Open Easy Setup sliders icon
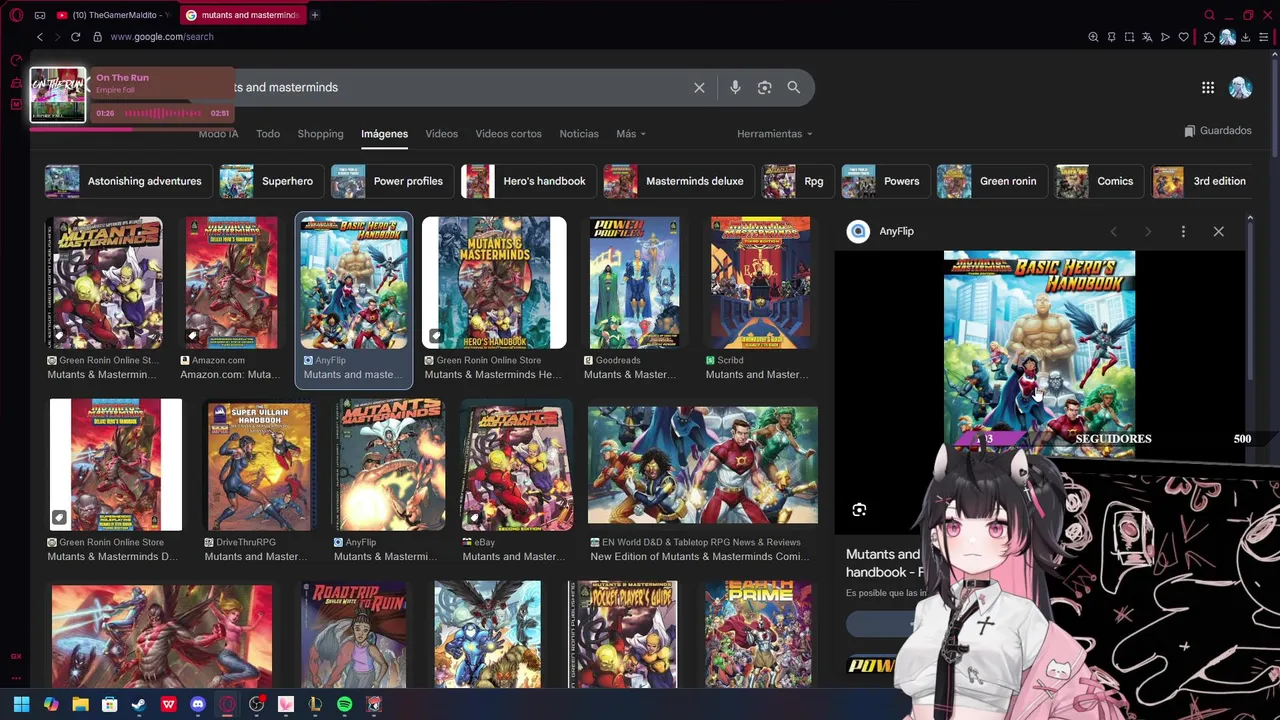Image resolution: width=1280 pixels, height=720 pixels. [1264, 37]
